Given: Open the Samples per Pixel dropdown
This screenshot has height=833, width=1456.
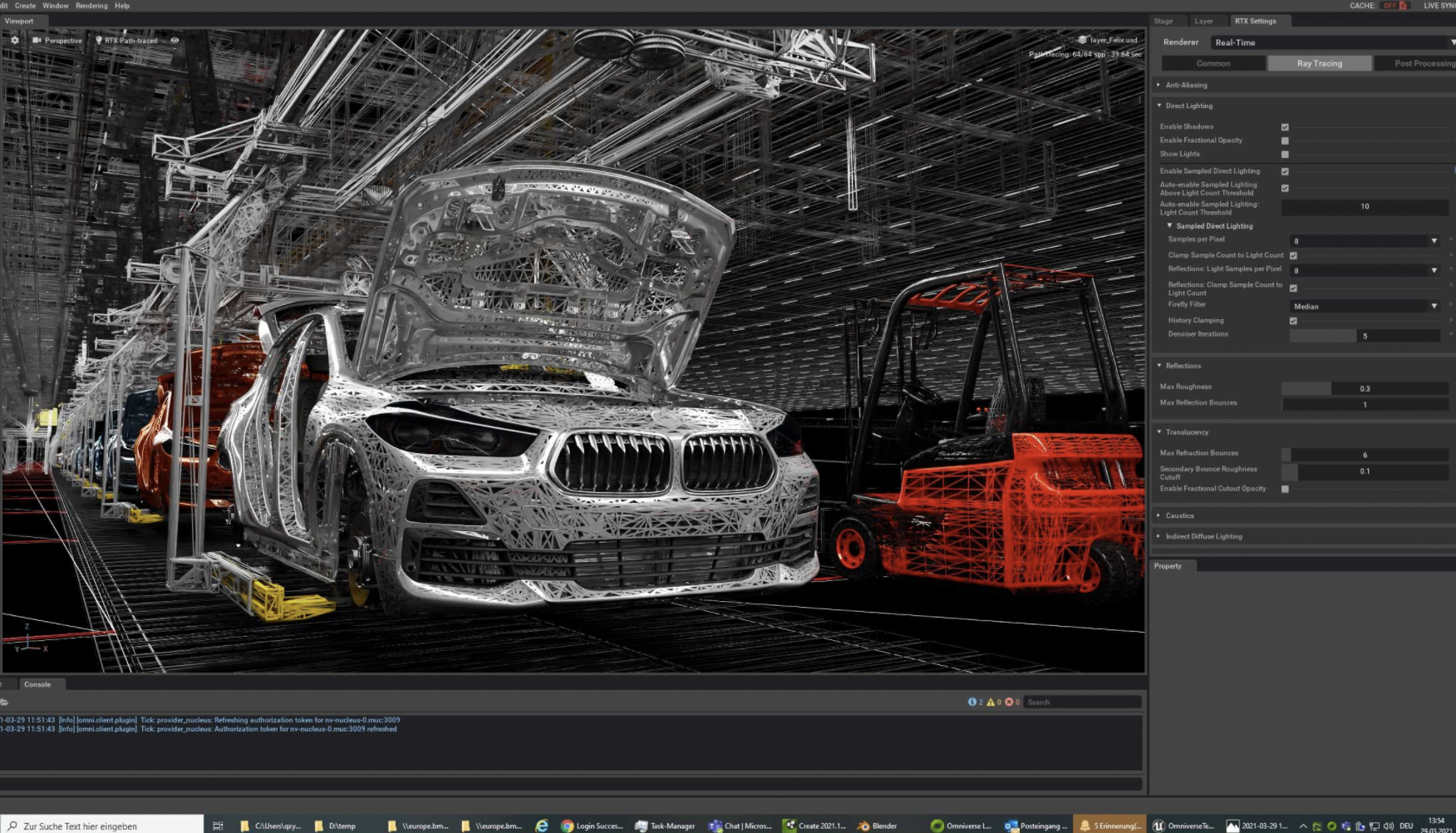Looking at the screenshot, I should click(1365, 240).
